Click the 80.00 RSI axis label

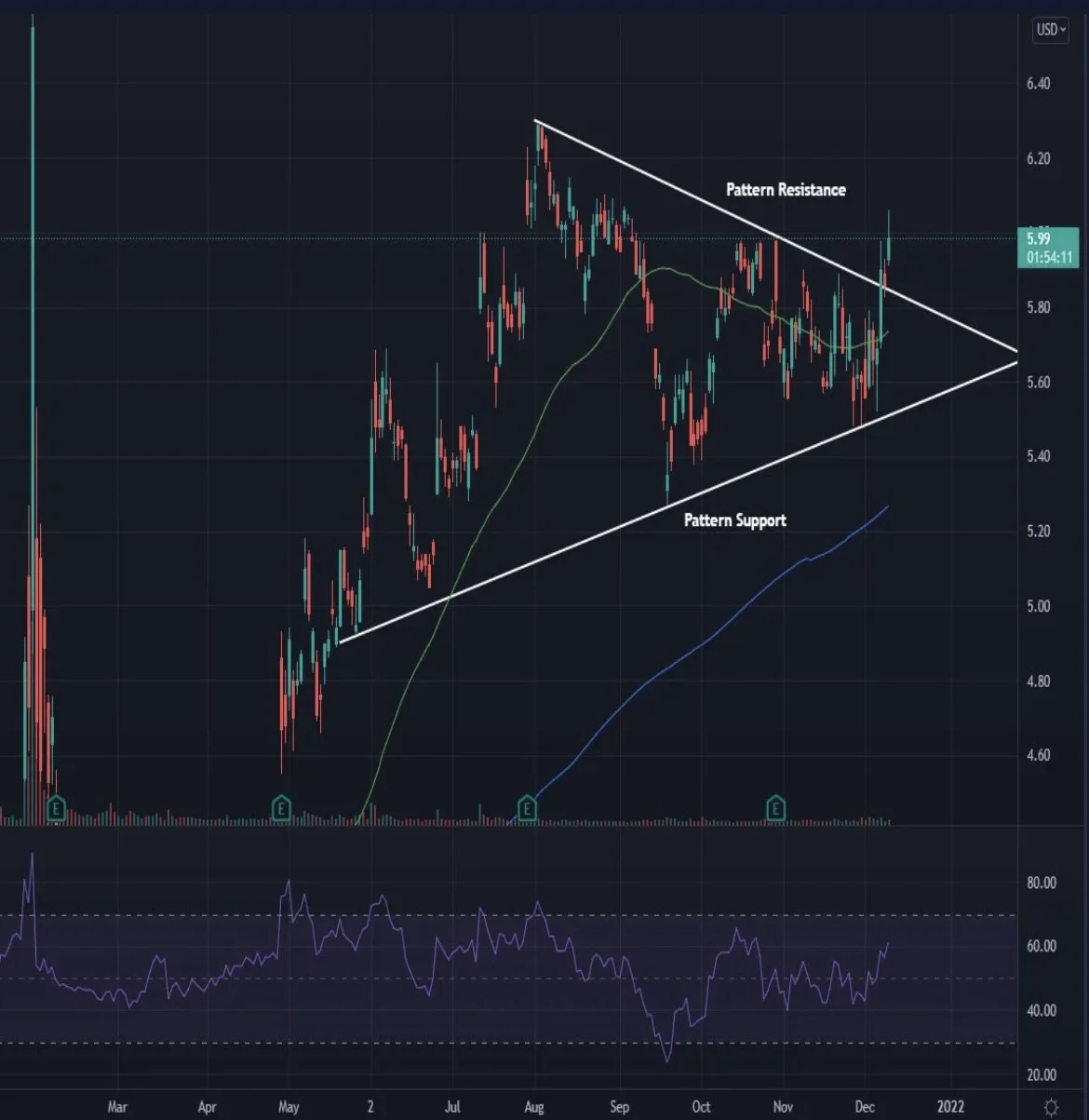click(x=1042, y=883)
